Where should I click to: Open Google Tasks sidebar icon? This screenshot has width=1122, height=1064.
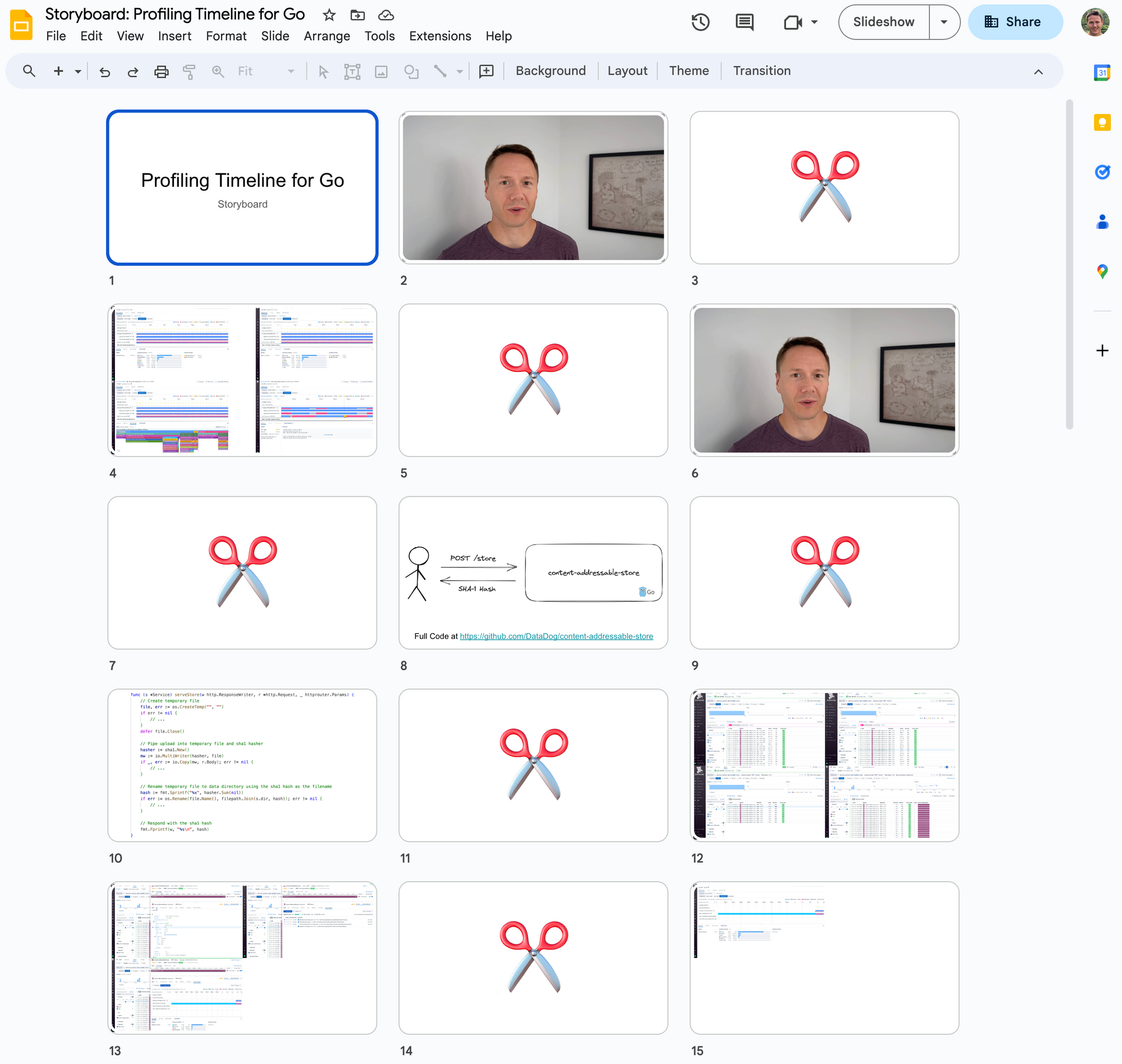pos(1102,172)
